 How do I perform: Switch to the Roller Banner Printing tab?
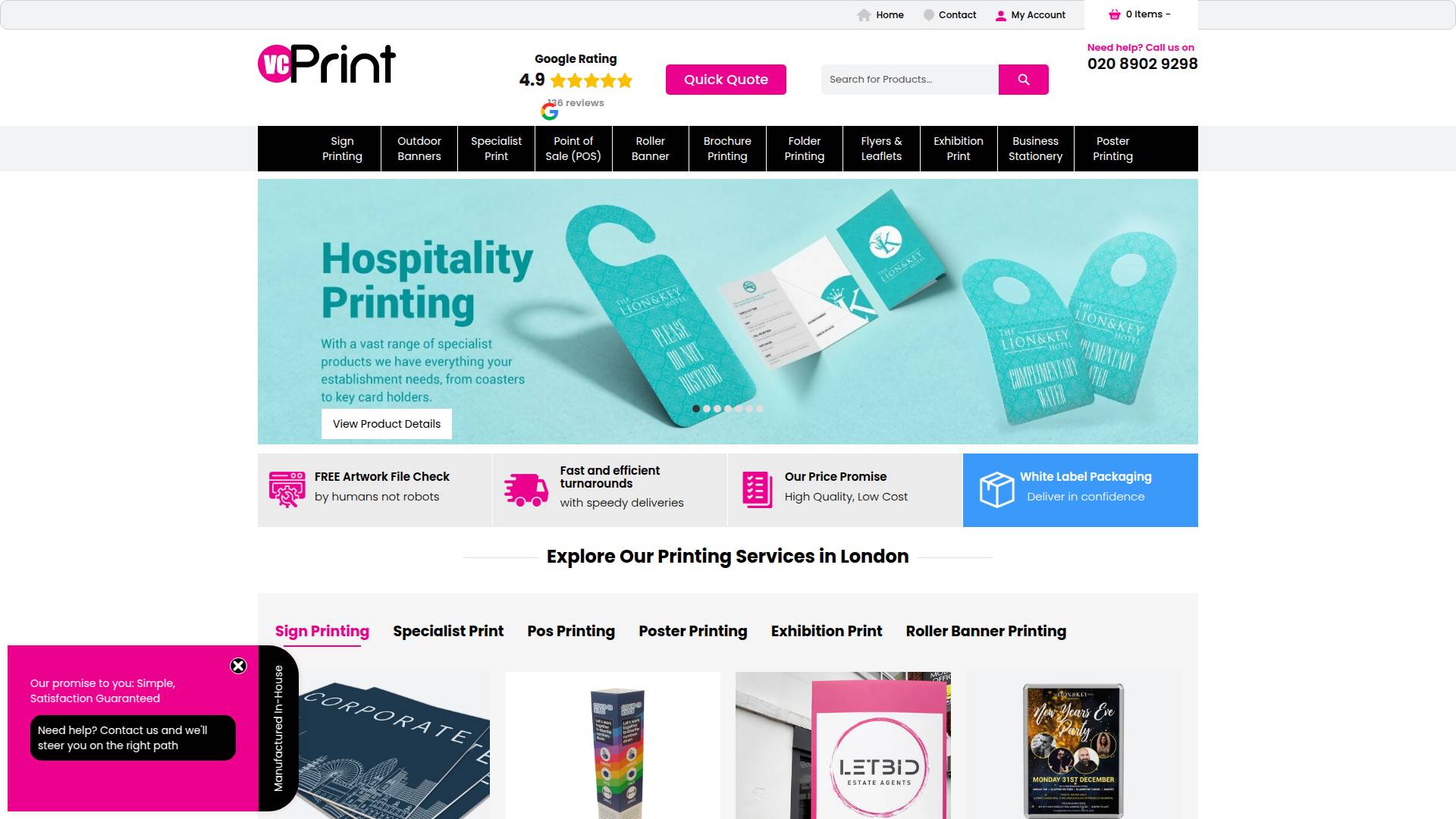click(x=986, y=631)
